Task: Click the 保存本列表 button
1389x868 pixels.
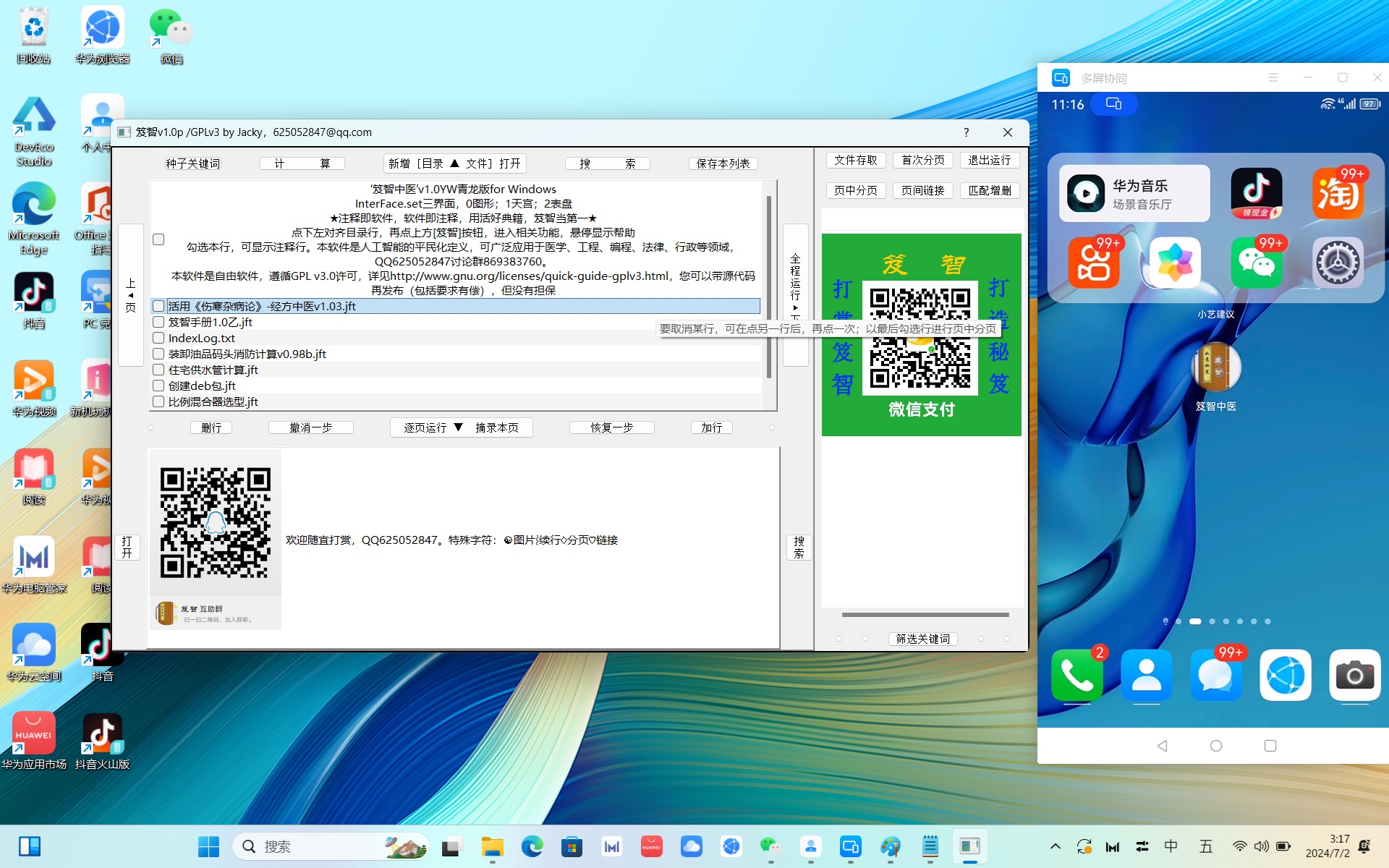Action: tap(723, 163)
